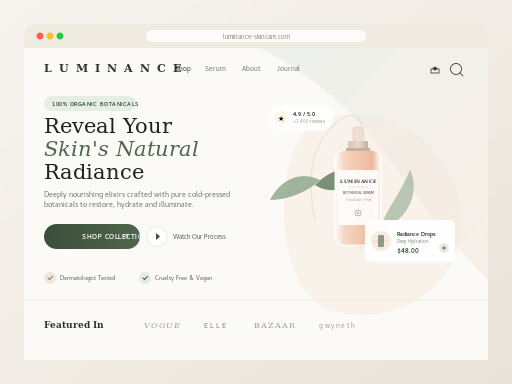Image resolution: width=512 pixels, height=384 pixels.
Task: Click the Featured In heading
Action: coord(74,325)
